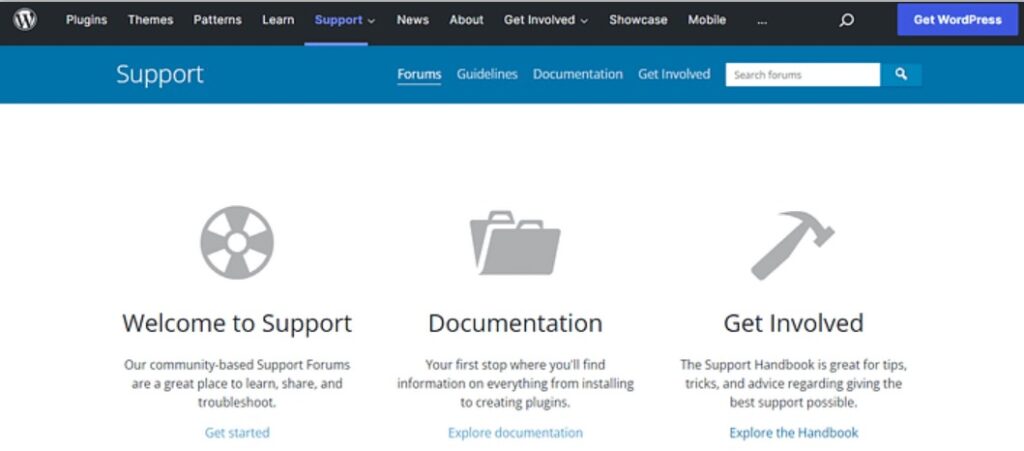
Task: Go to Patterns in top navigation
Action: [x=217, y=20]
